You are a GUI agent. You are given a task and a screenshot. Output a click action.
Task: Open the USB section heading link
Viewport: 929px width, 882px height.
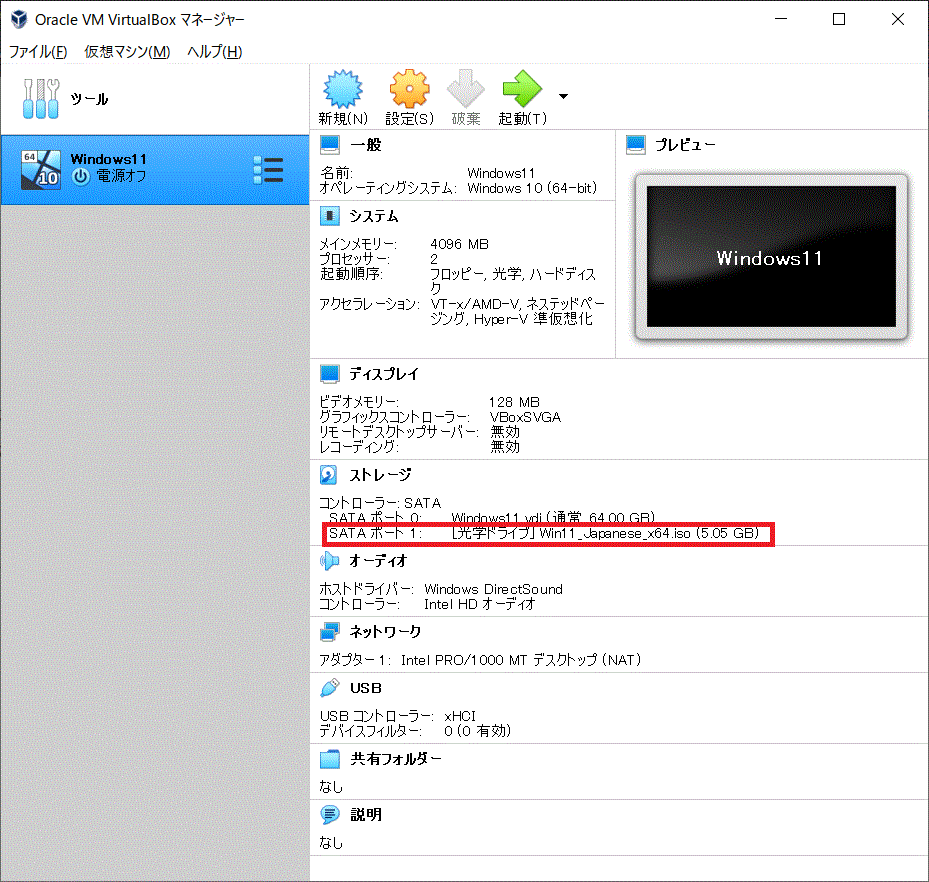coord(366,688)
